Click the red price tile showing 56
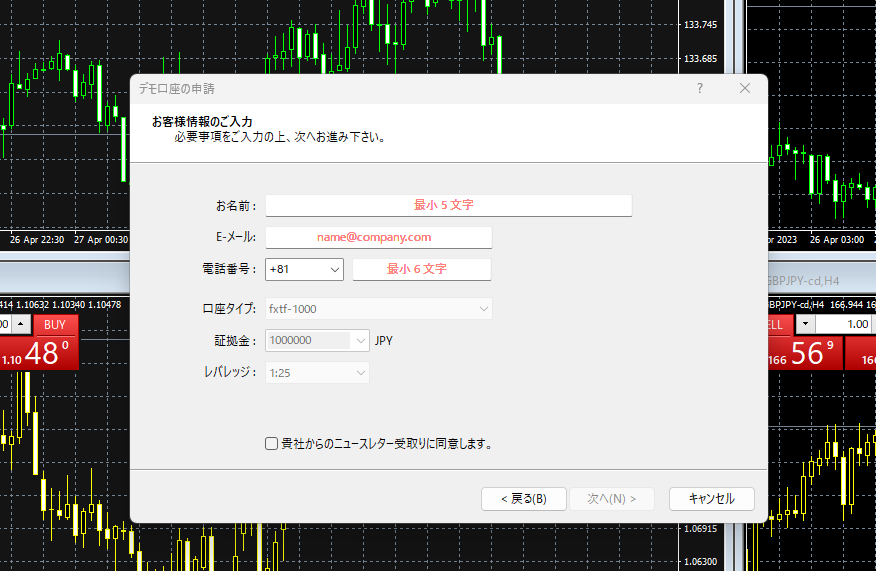 [805, 353]
